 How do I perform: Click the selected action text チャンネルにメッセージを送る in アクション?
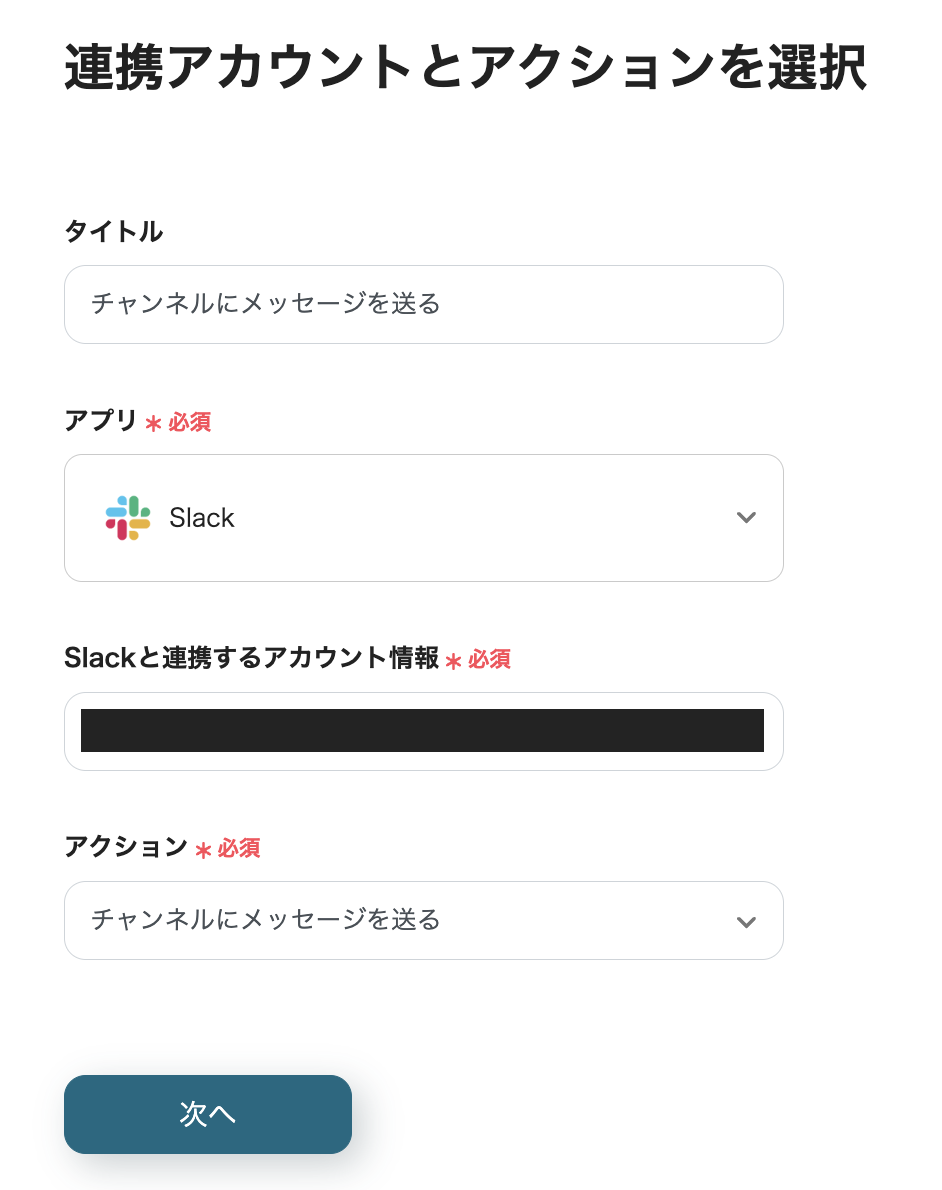pyautogui.click(x=266, y=920)
